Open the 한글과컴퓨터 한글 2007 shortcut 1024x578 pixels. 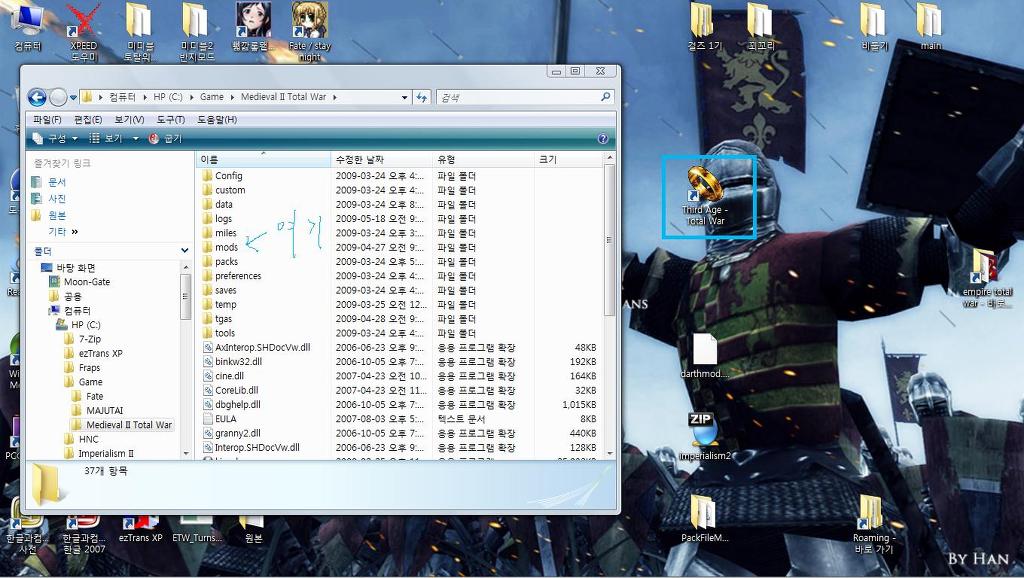pyautogui.click(x=84, y=536)
